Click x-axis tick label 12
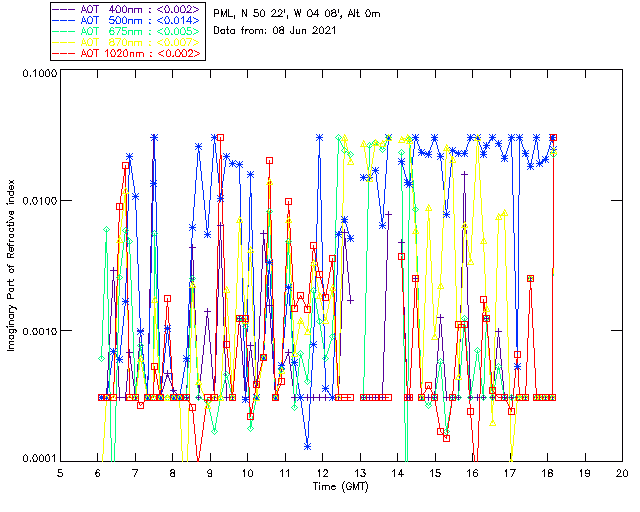The height and width of the screenshot is (512, 640). [x=322, y=473]
